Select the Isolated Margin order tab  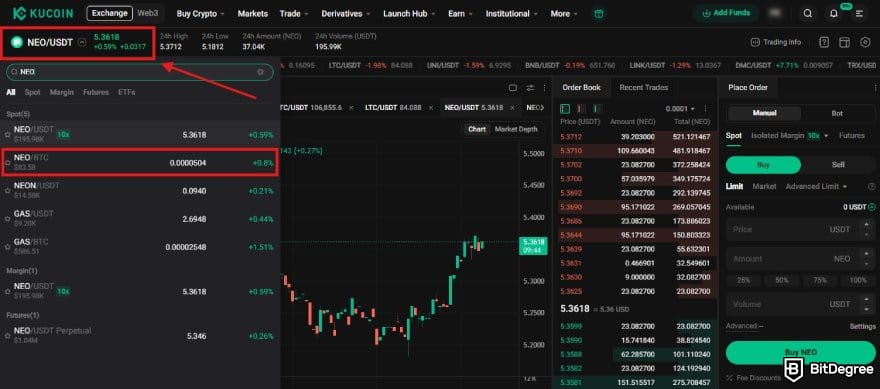point(790,135)
